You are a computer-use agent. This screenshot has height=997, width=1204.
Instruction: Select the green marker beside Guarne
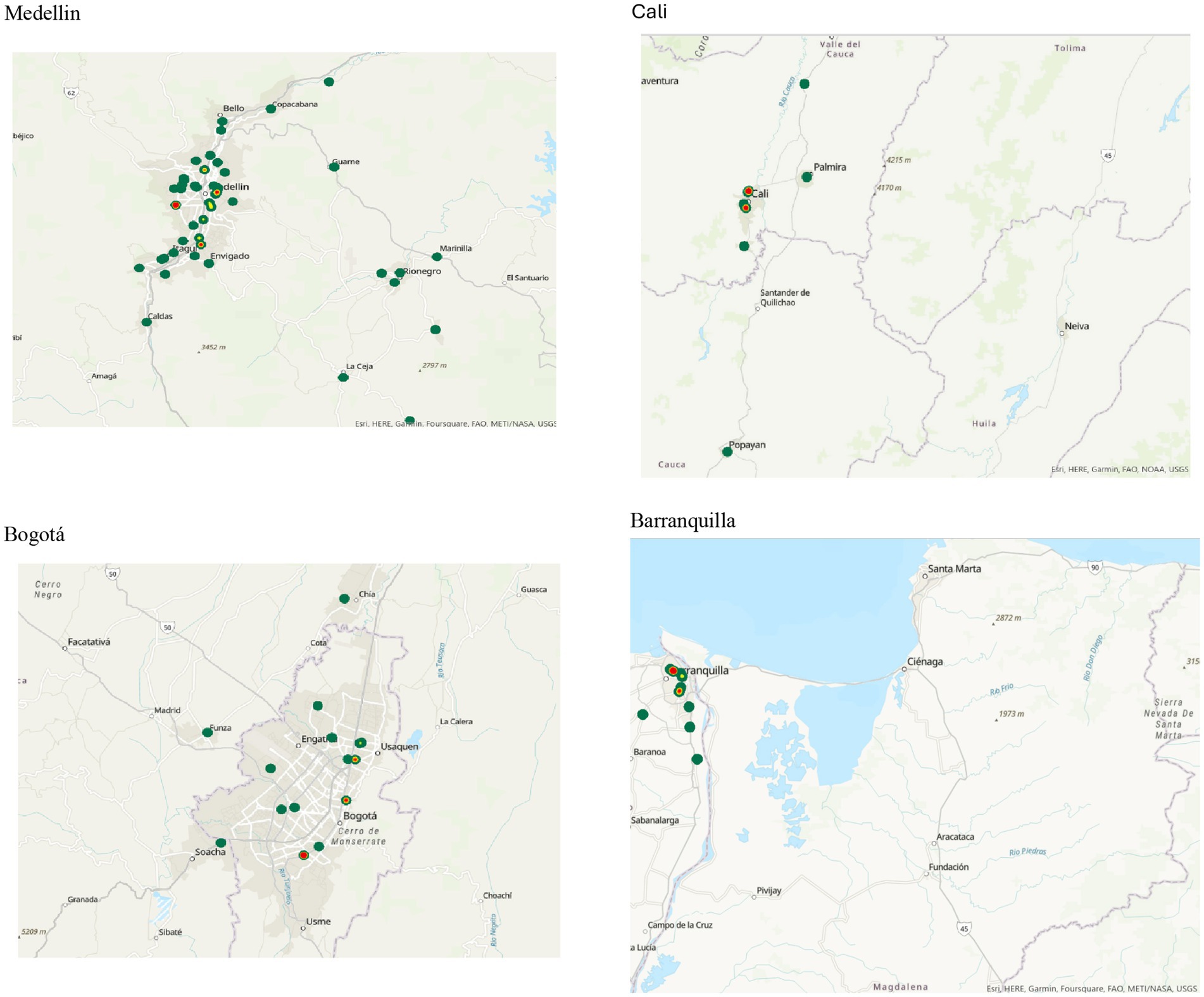click(x=334, y=167)
